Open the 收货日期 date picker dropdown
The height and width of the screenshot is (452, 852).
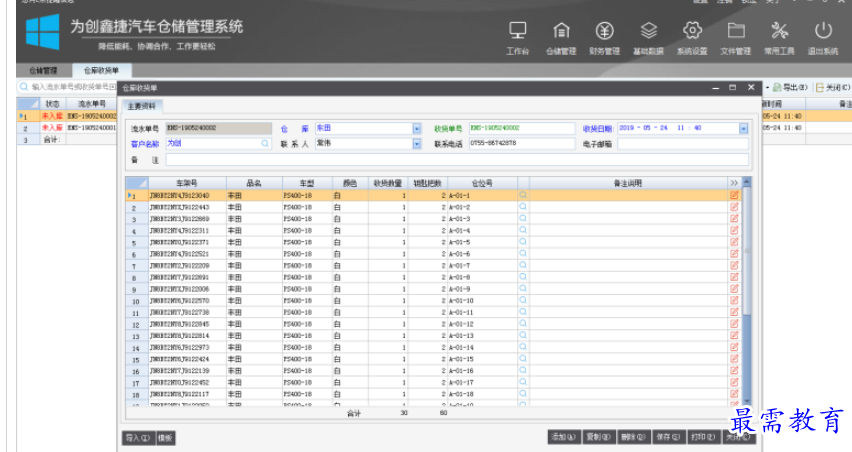743,129
